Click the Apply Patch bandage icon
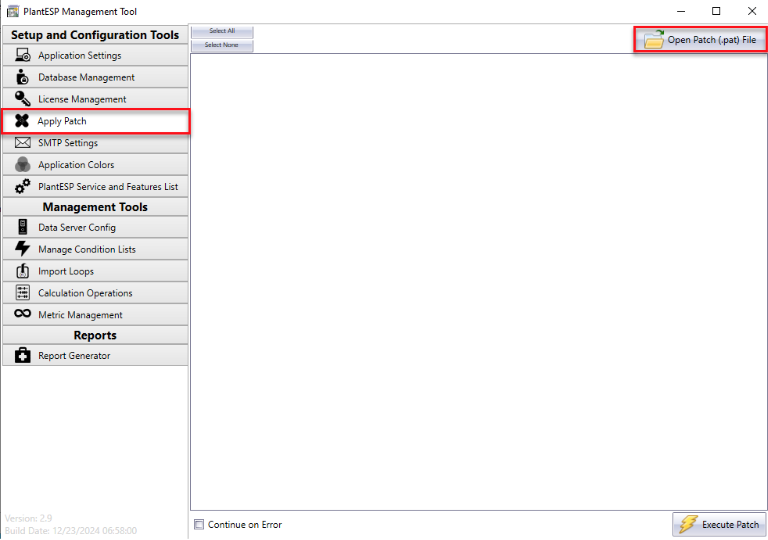Screen dimensions: 768x540 tap(22, 121)
